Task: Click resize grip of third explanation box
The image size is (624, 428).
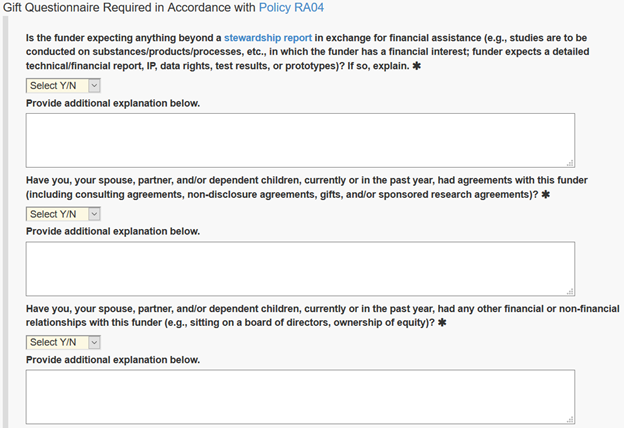Action: click(x=570, y=419)
